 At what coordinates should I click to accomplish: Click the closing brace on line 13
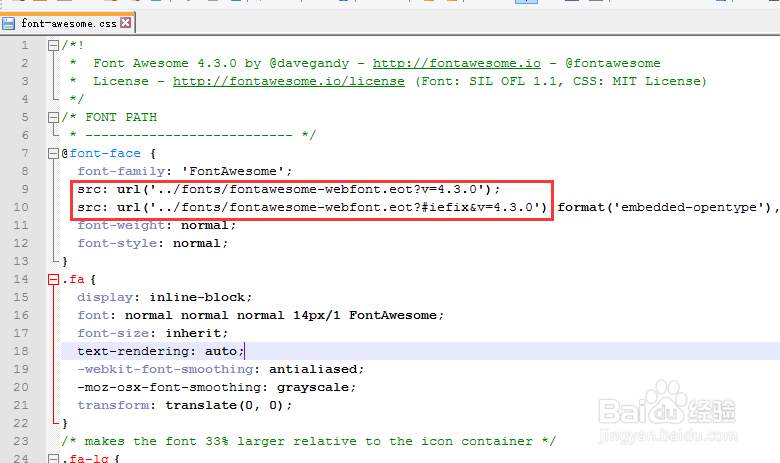click(x=65, y=262)
